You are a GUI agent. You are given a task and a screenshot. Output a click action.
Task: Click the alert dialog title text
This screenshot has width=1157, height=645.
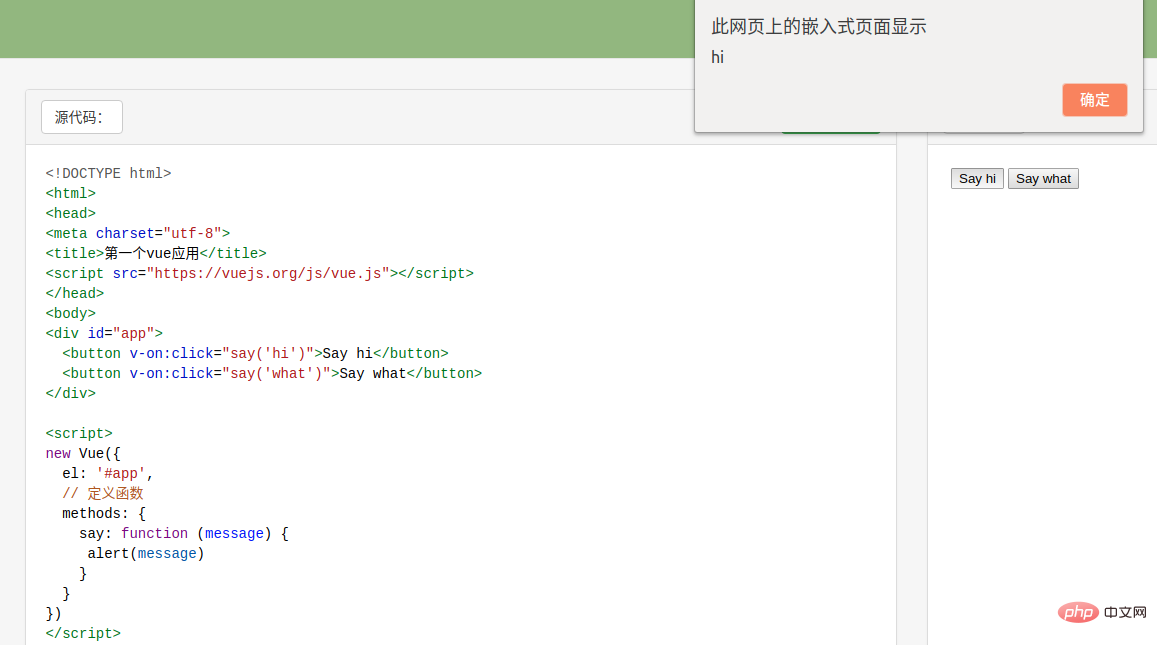(818, 27)
